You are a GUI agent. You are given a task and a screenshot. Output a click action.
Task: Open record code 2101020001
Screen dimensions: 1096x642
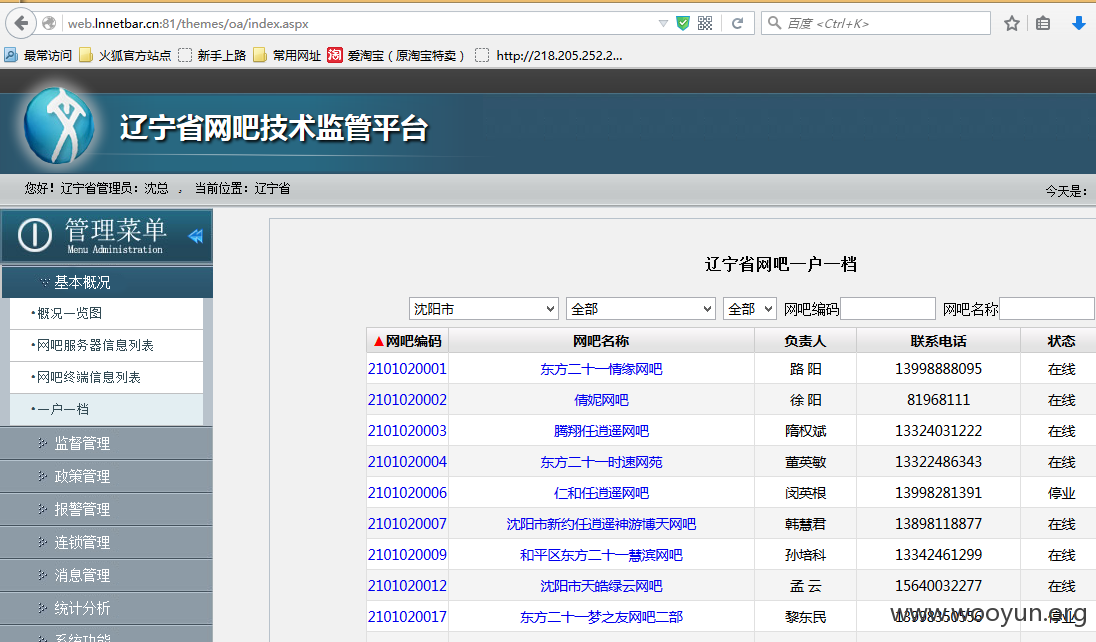point(408,369)
